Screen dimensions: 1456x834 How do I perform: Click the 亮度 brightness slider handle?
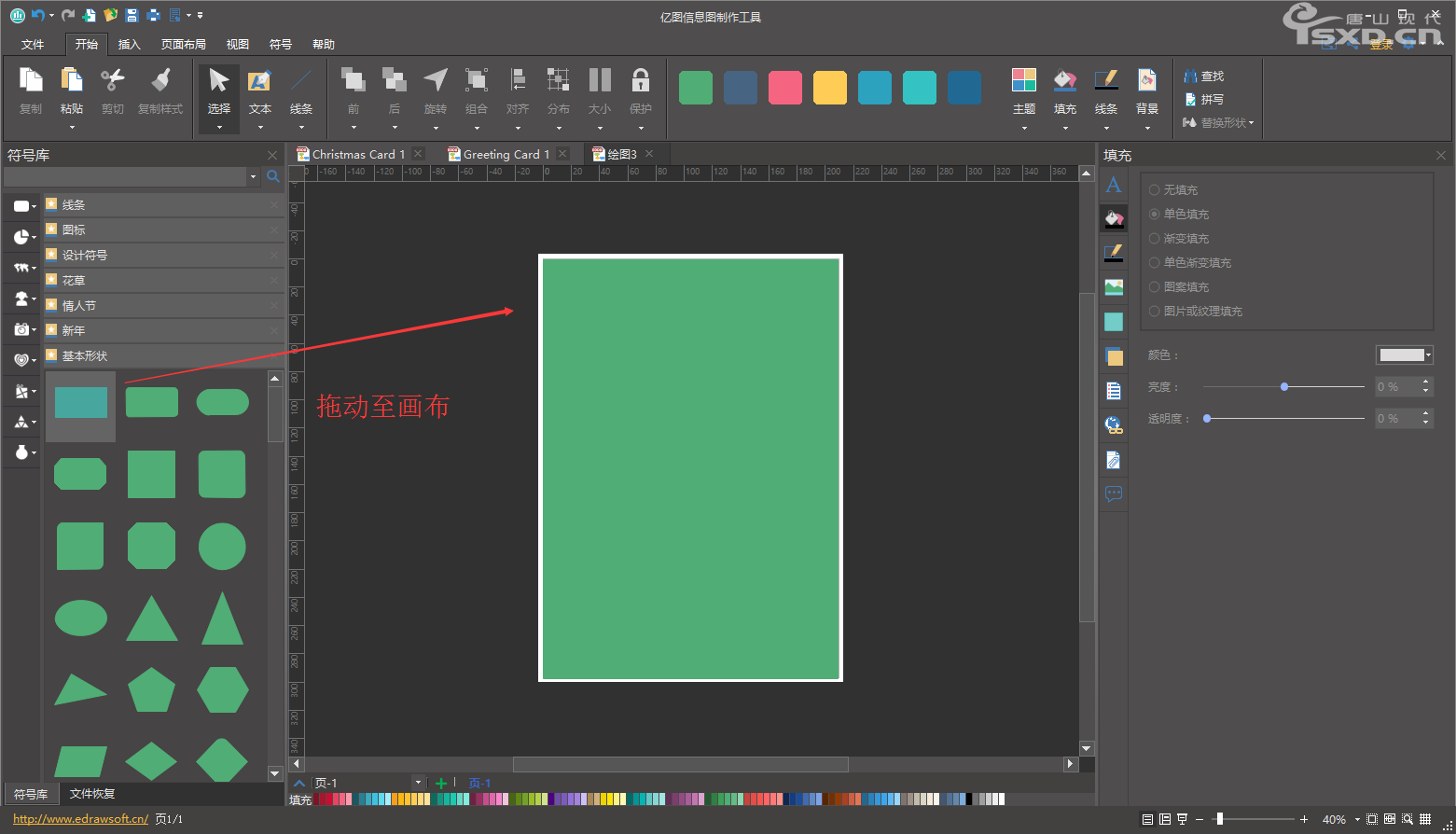(1284, 386)
